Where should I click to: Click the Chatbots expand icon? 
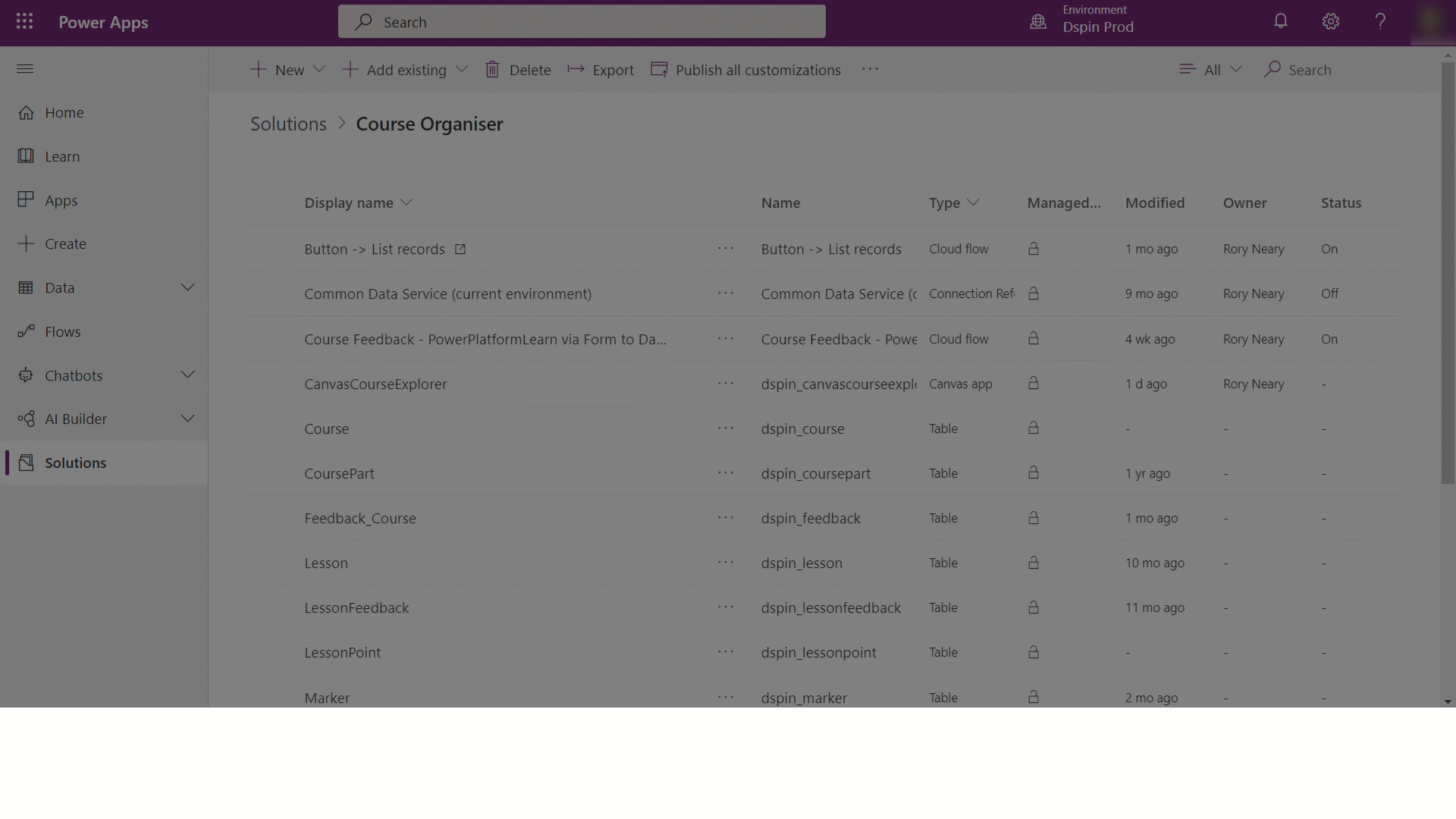189,374
